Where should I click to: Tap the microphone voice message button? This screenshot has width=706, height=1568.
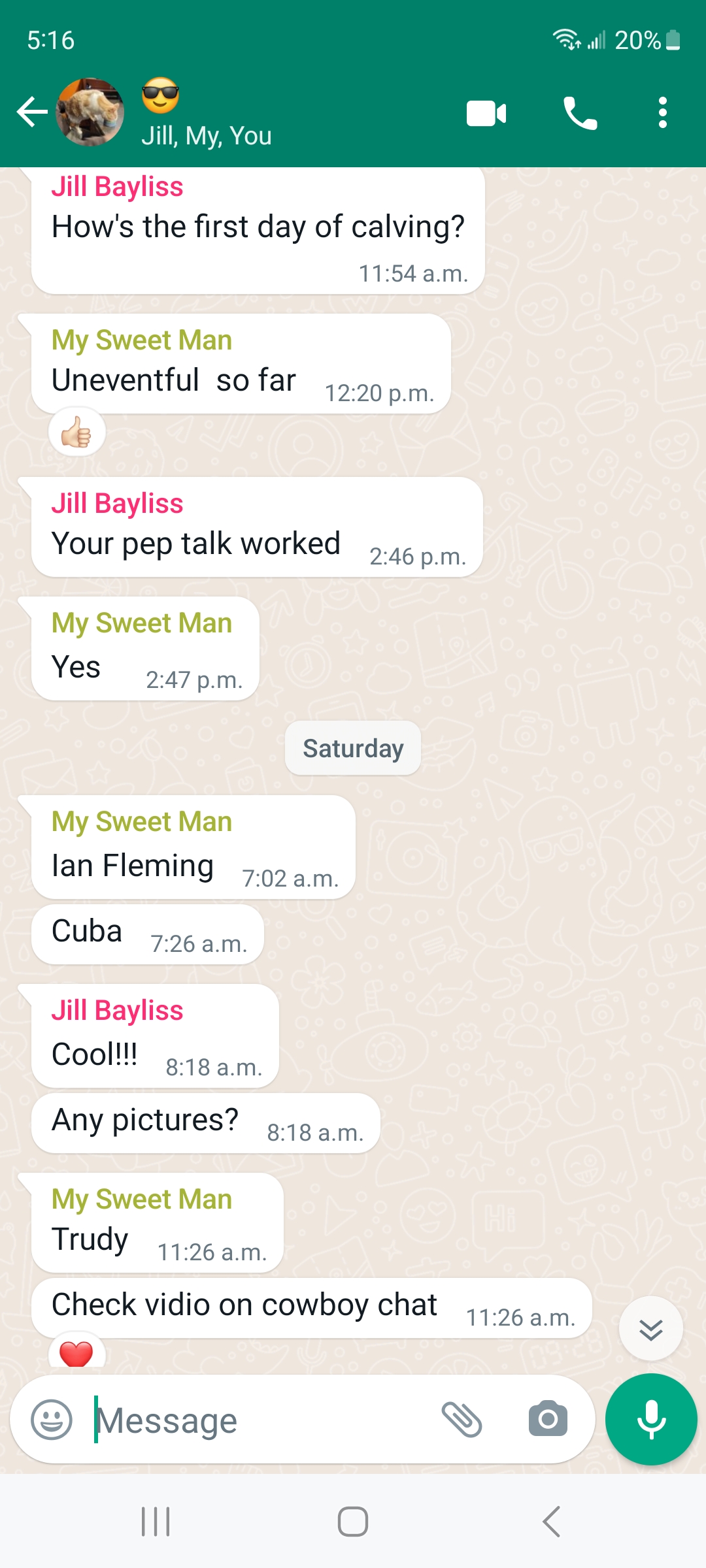point(651,1419)
